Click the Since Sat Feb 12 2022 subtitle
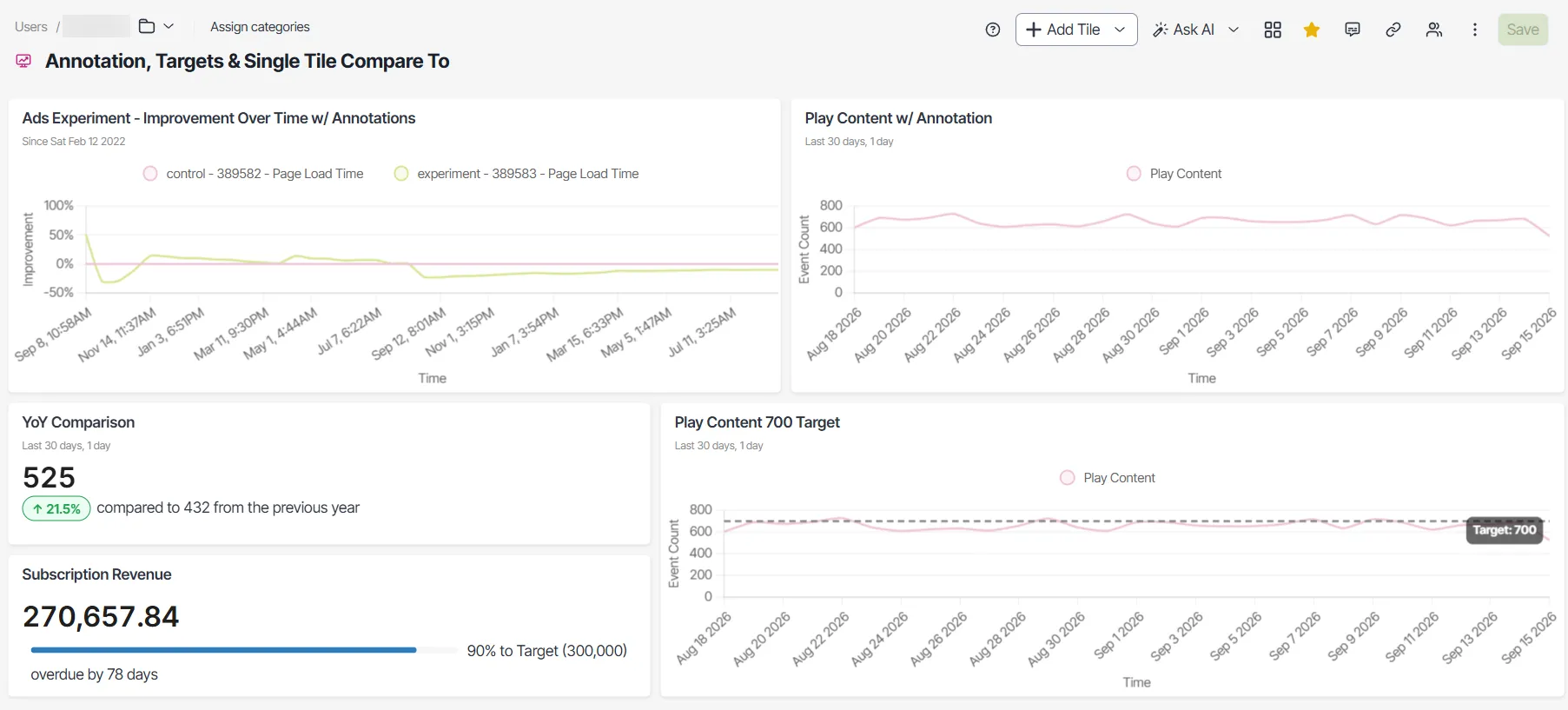 point(74,142)
